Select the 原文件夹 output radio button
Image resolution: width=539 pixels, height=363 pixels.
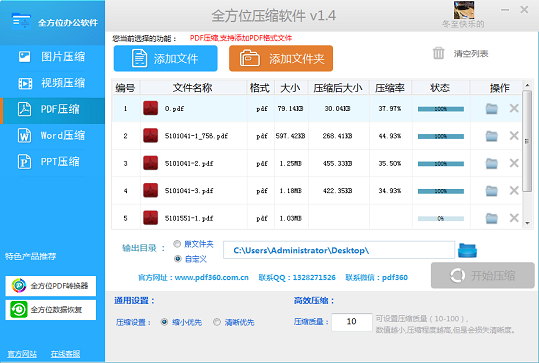tap(177, 244)
